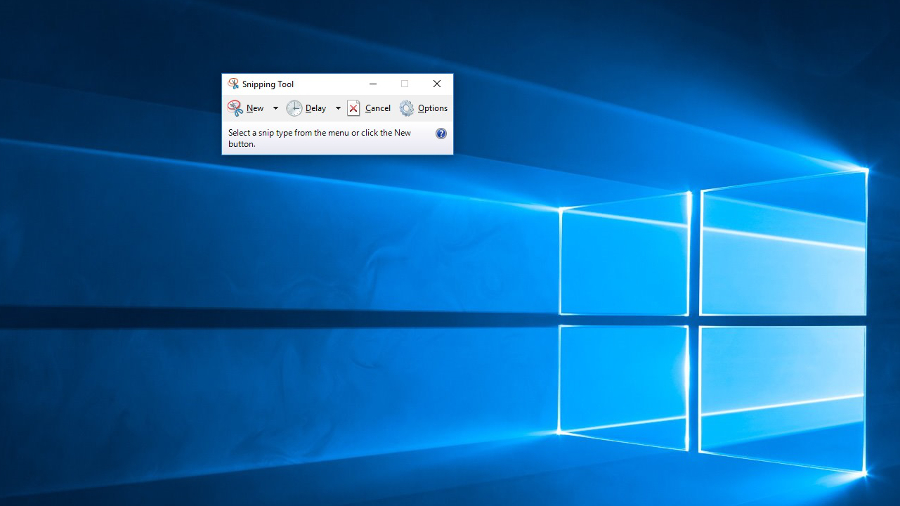
Task: Click the greyed-out maximize button of Snipping Tool
Action: tap(405, 84)
